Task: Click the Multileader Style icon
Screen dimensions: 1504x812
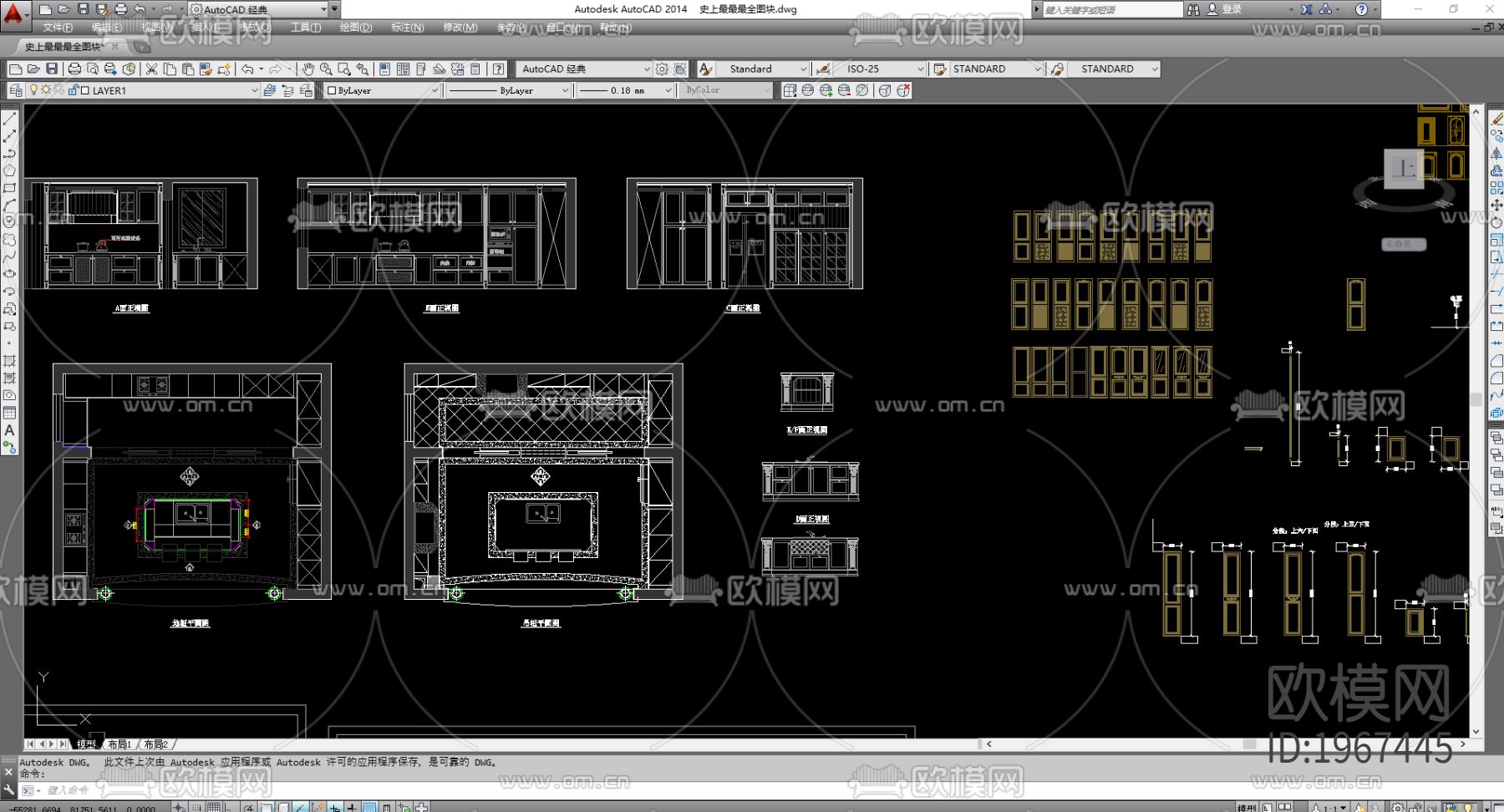Action: 1058,69
